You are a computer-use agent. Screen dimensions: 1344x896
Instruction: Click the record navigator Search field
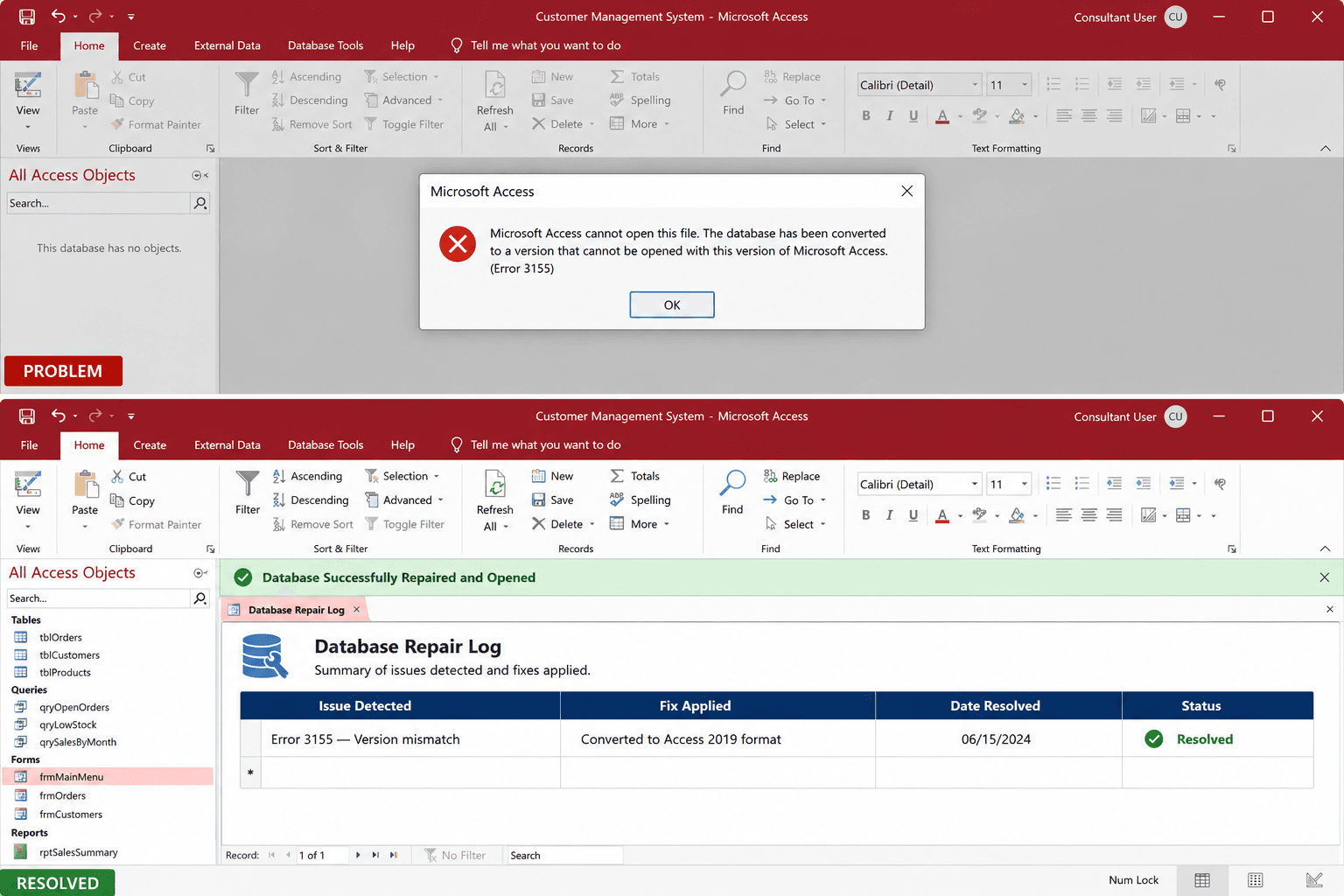[565, 856]
